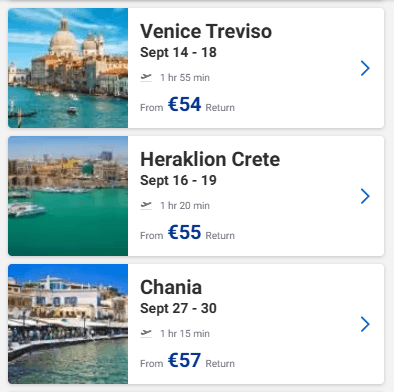Click the €54 return price
Screen dimensions: 394x392
[185, 104]
